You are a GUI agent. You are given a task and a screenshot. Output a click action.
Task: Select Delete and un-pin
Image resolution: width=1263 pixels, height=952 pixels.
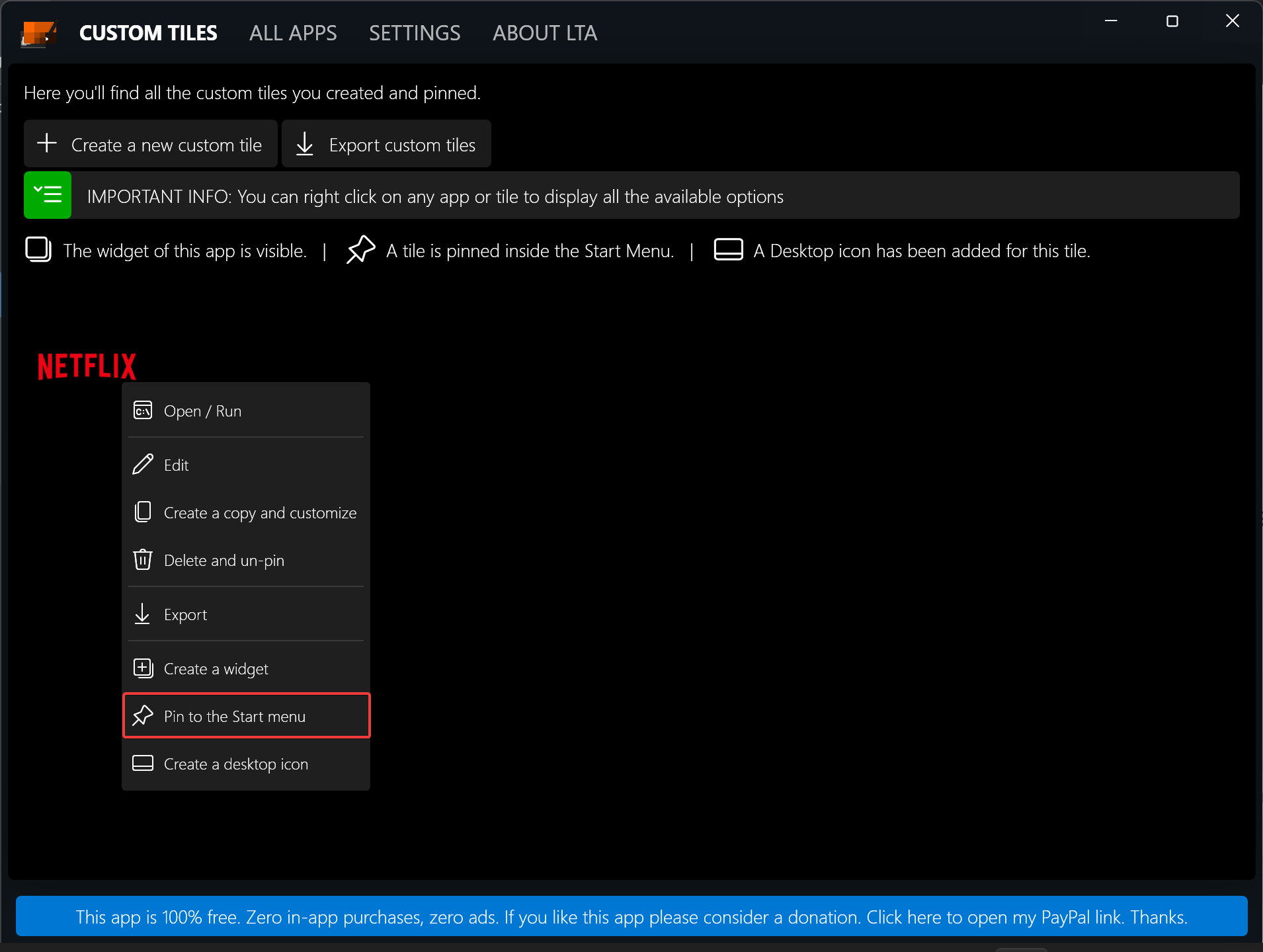[246, 560]
